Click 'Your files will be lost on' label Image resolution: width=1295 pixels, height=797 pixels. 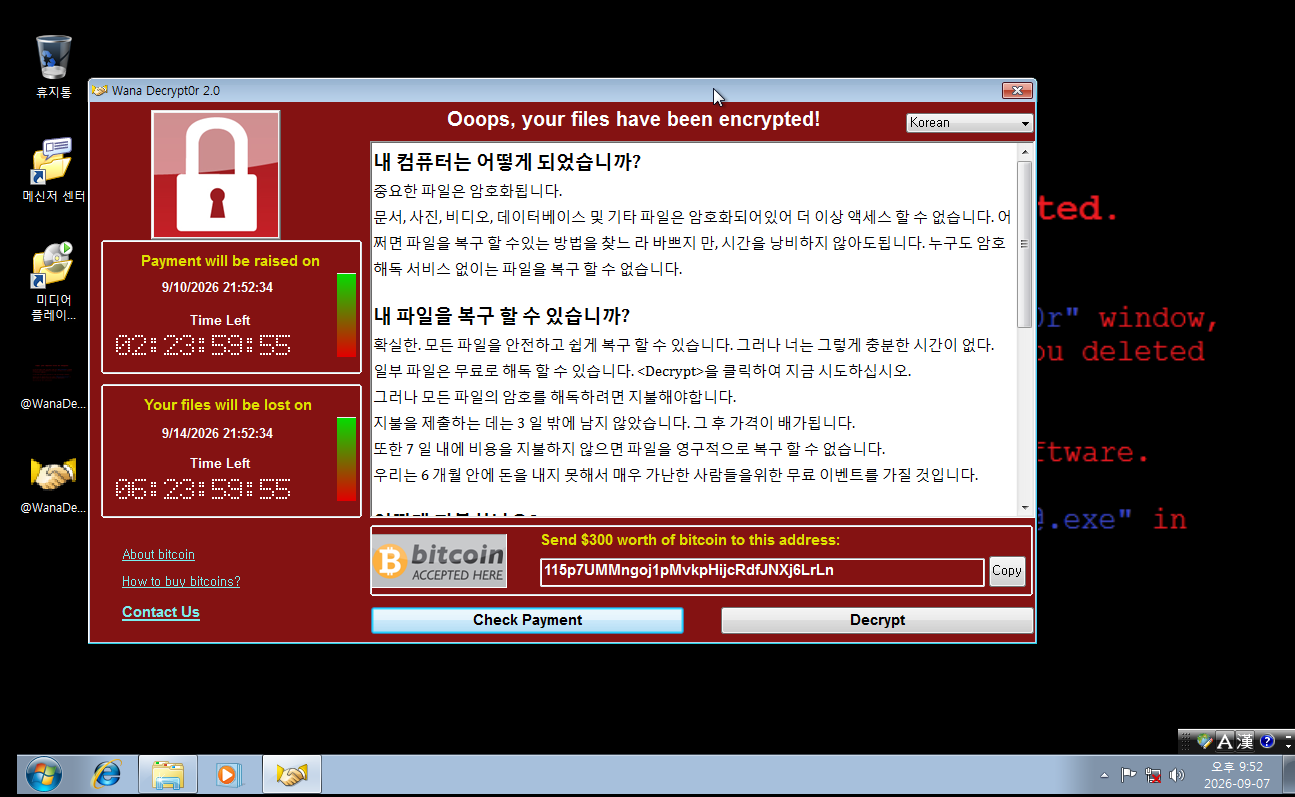228,405
